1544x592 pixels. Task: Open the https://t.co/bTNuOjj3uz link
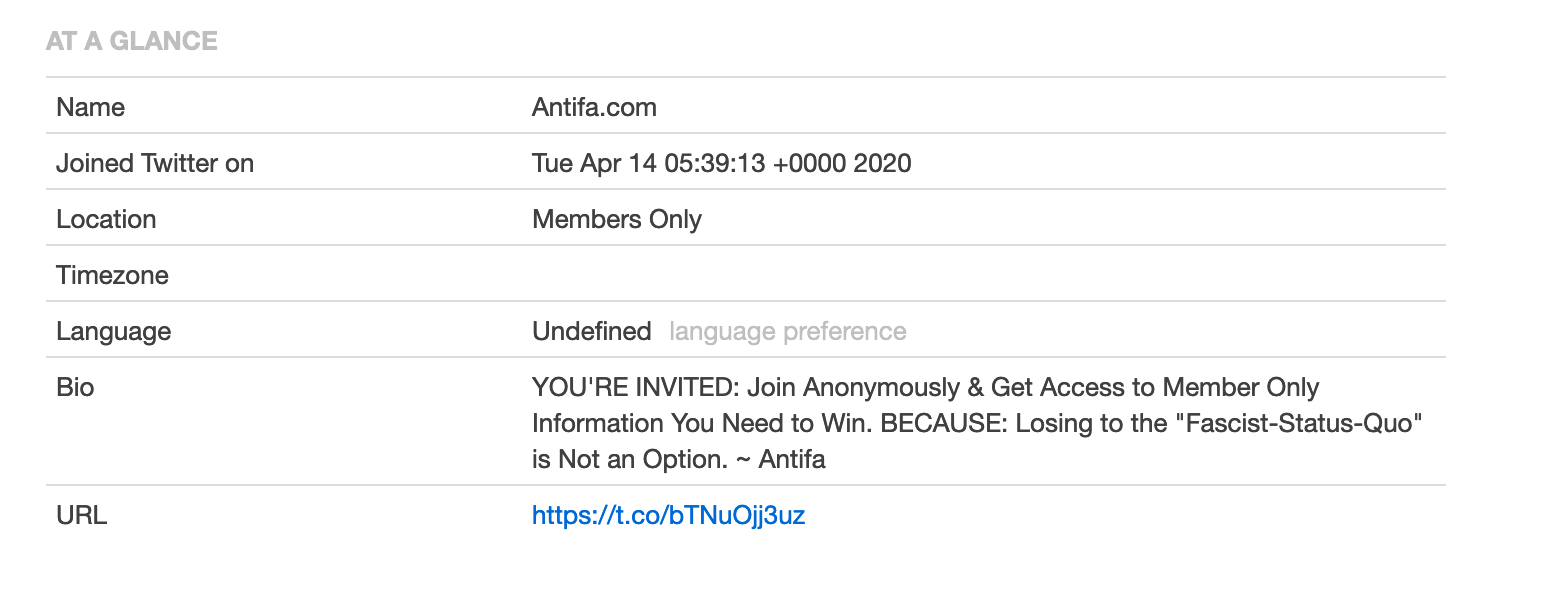pyautogui.click(x=668, y=516)
